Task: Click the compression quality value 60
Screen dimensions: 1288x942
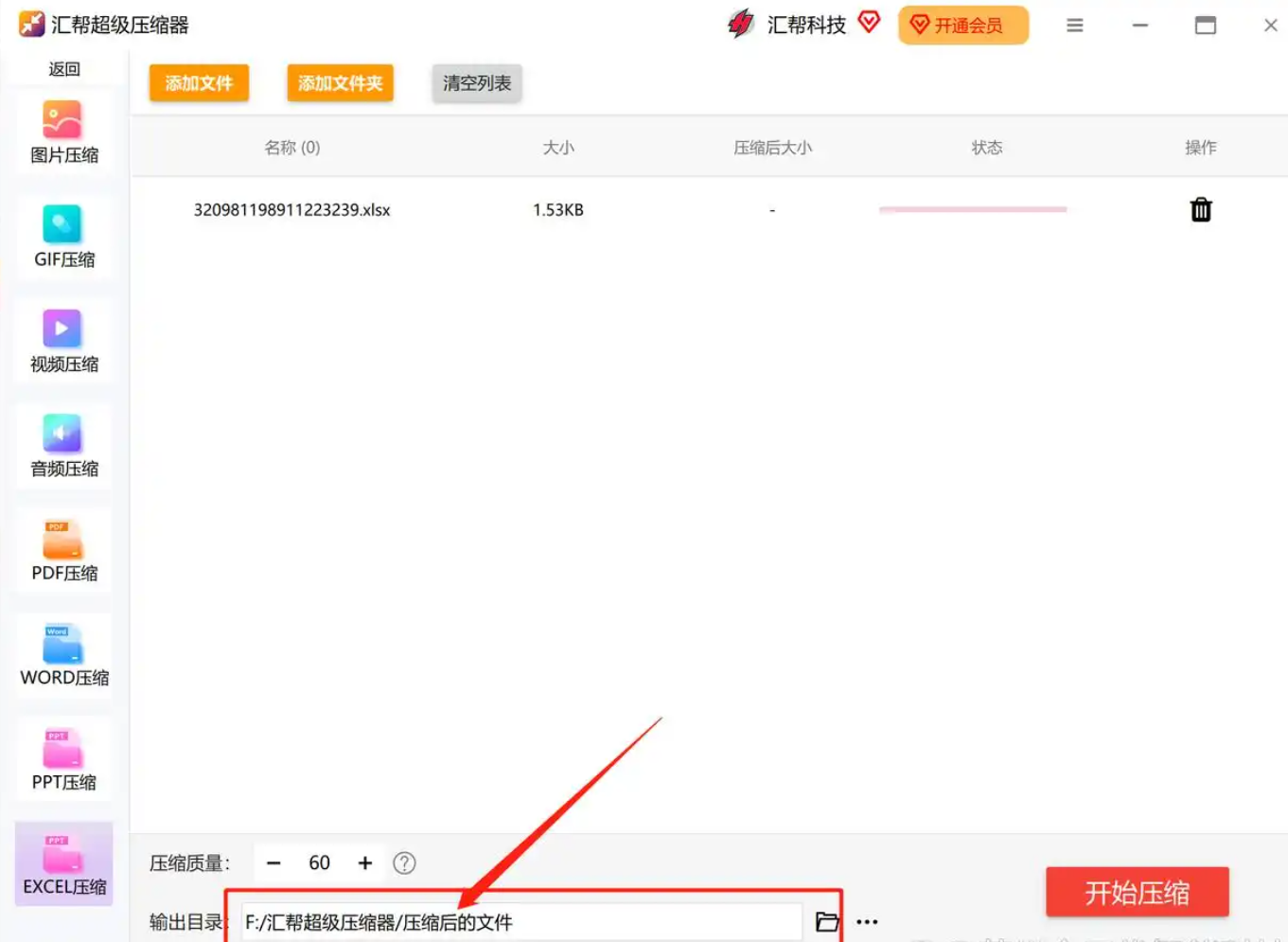Action: [x=320, y=862]
